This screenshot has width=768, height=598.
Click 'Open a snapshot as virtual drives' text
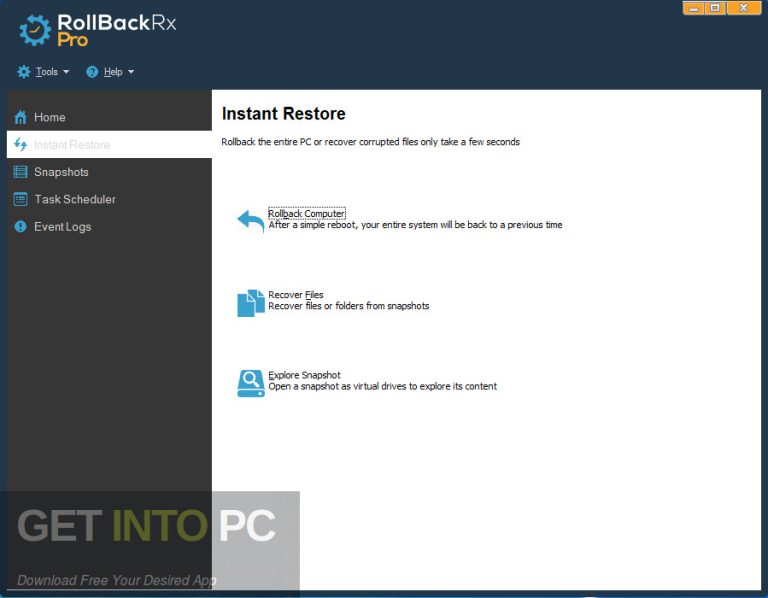(383, 386)
